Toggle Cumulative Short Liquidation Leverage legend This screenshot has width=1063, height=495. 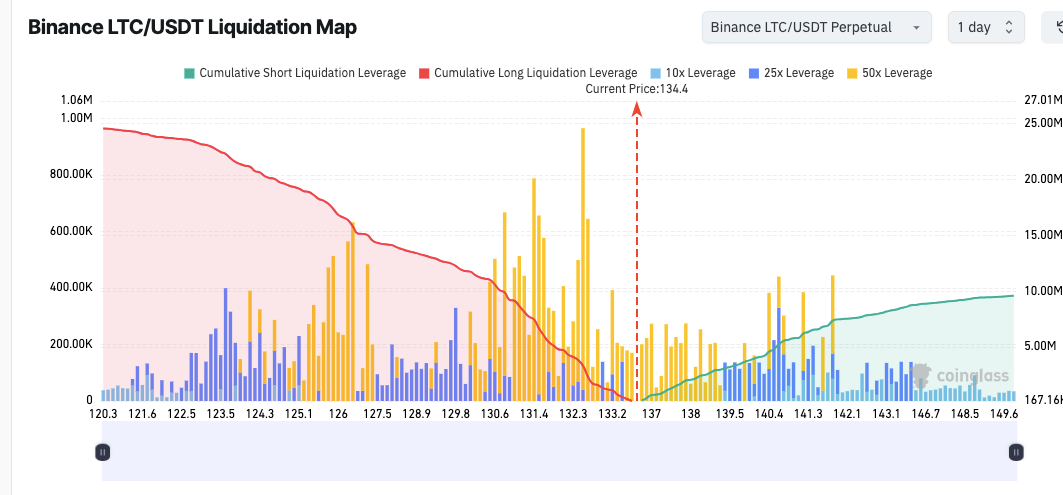point(294,73)
